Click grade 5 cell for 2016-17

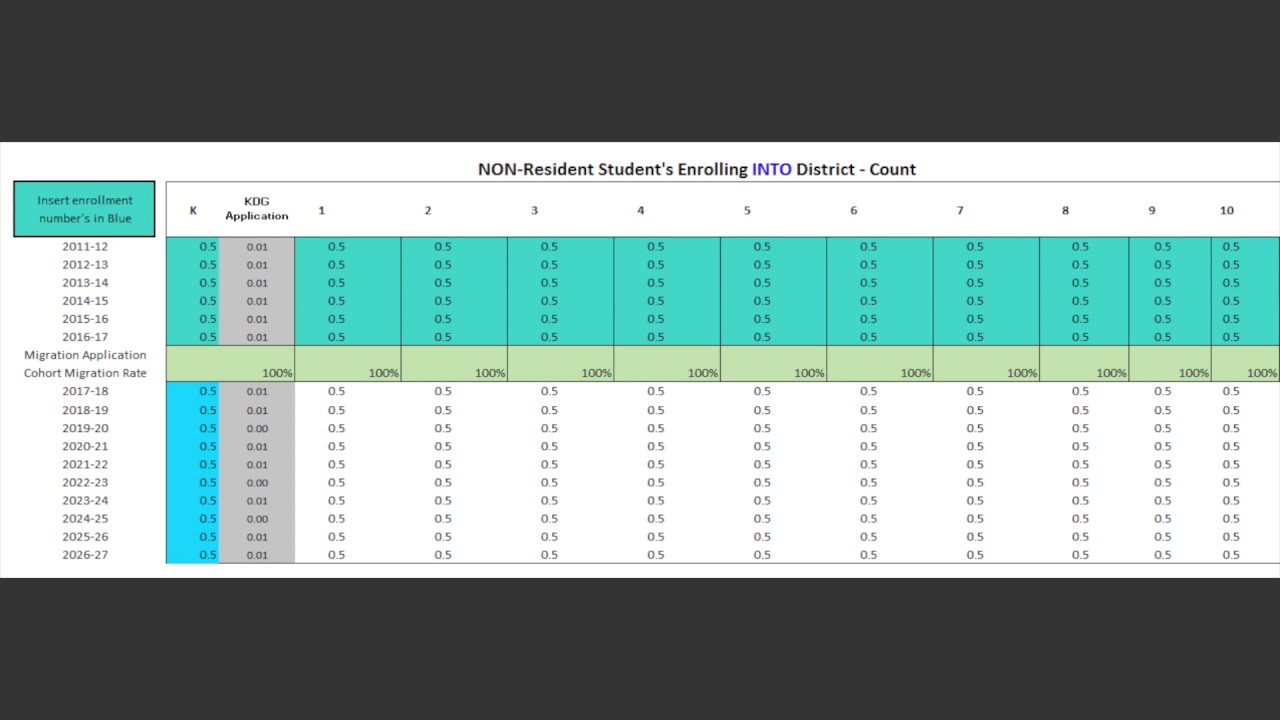tap(774, 337)
